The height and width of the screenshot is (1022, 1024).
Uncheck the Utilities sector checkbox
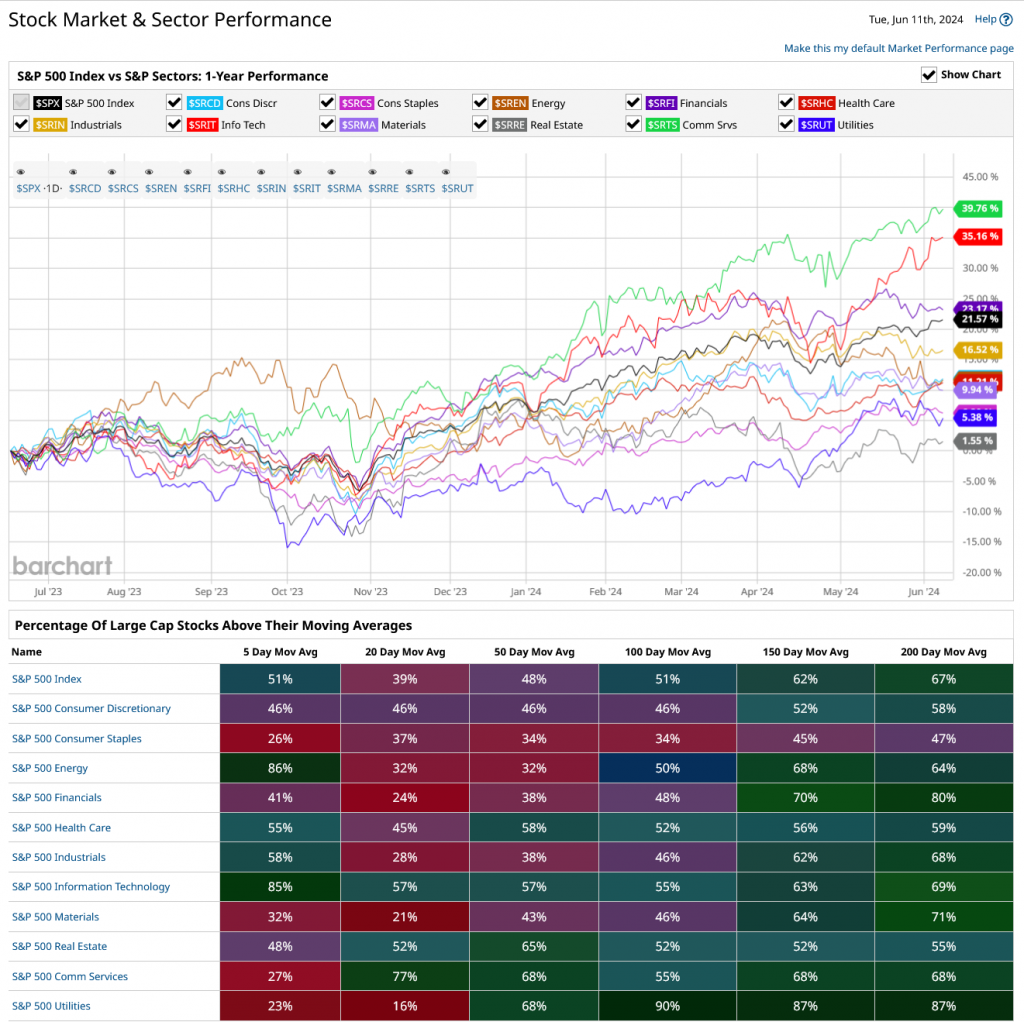(x=786, y=124)
